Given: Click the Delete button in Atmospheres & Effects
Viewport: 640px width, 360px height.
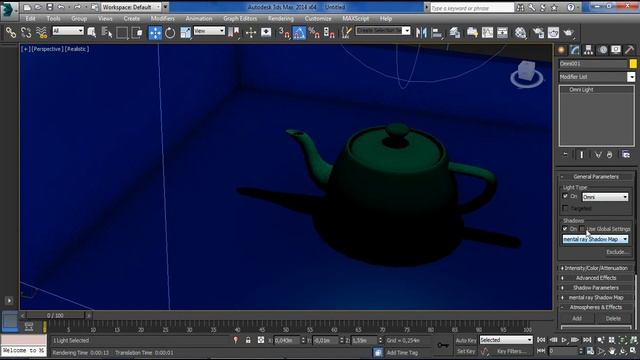Looking at the screenshot, I should click(x=613, y=318).
